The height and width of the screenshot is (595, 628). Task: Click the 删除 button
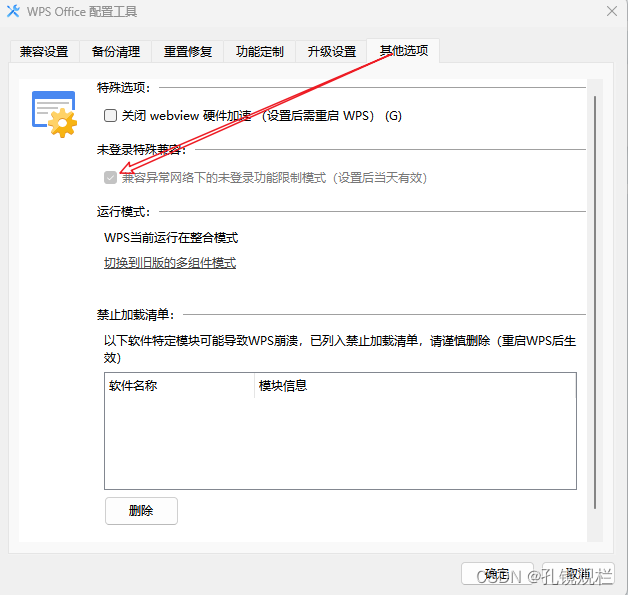[x=141, y=511]
